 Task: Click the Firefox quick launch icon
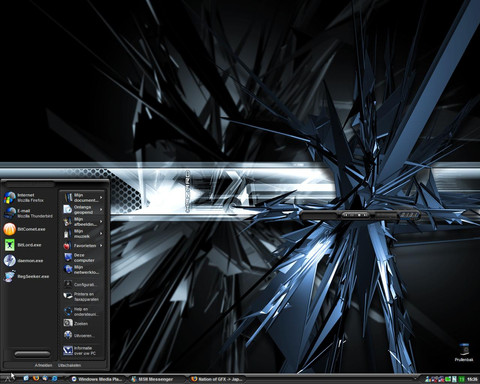point(36,379)
